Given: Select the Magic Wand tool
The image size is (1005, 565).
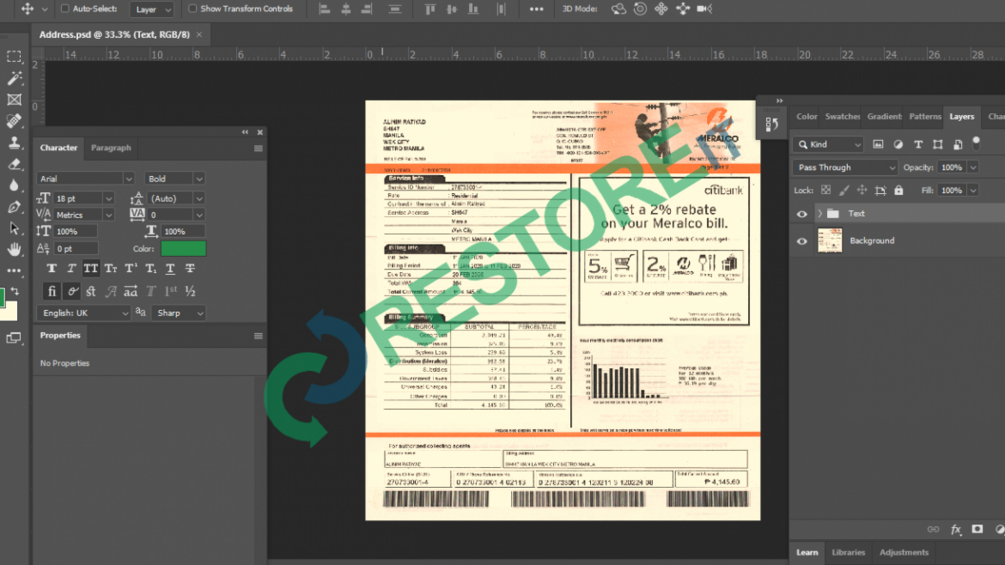Looking at the screenshot, I should pyautogui.click(x=13, y=78).
